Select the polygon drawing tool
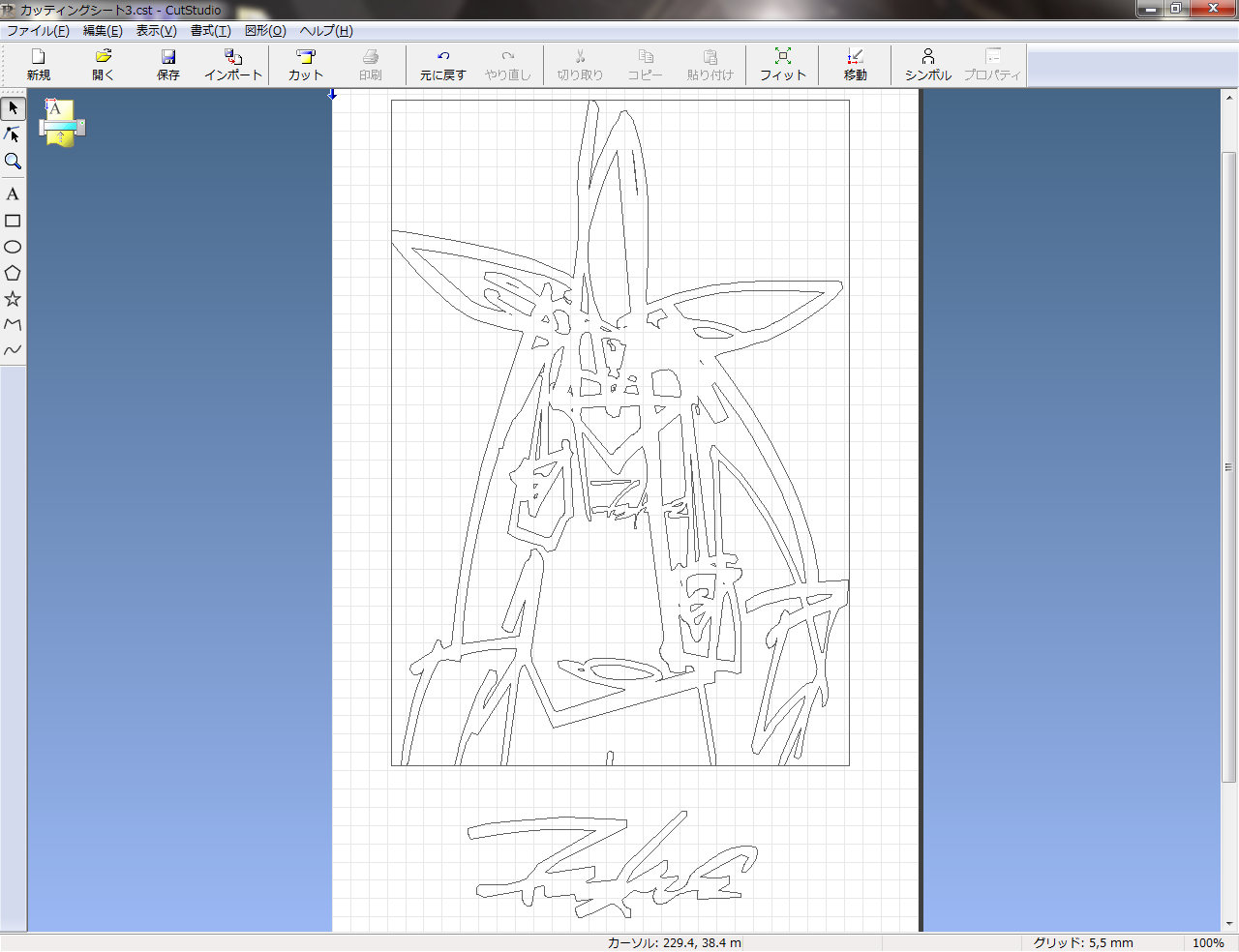 (x=13, y=273)
